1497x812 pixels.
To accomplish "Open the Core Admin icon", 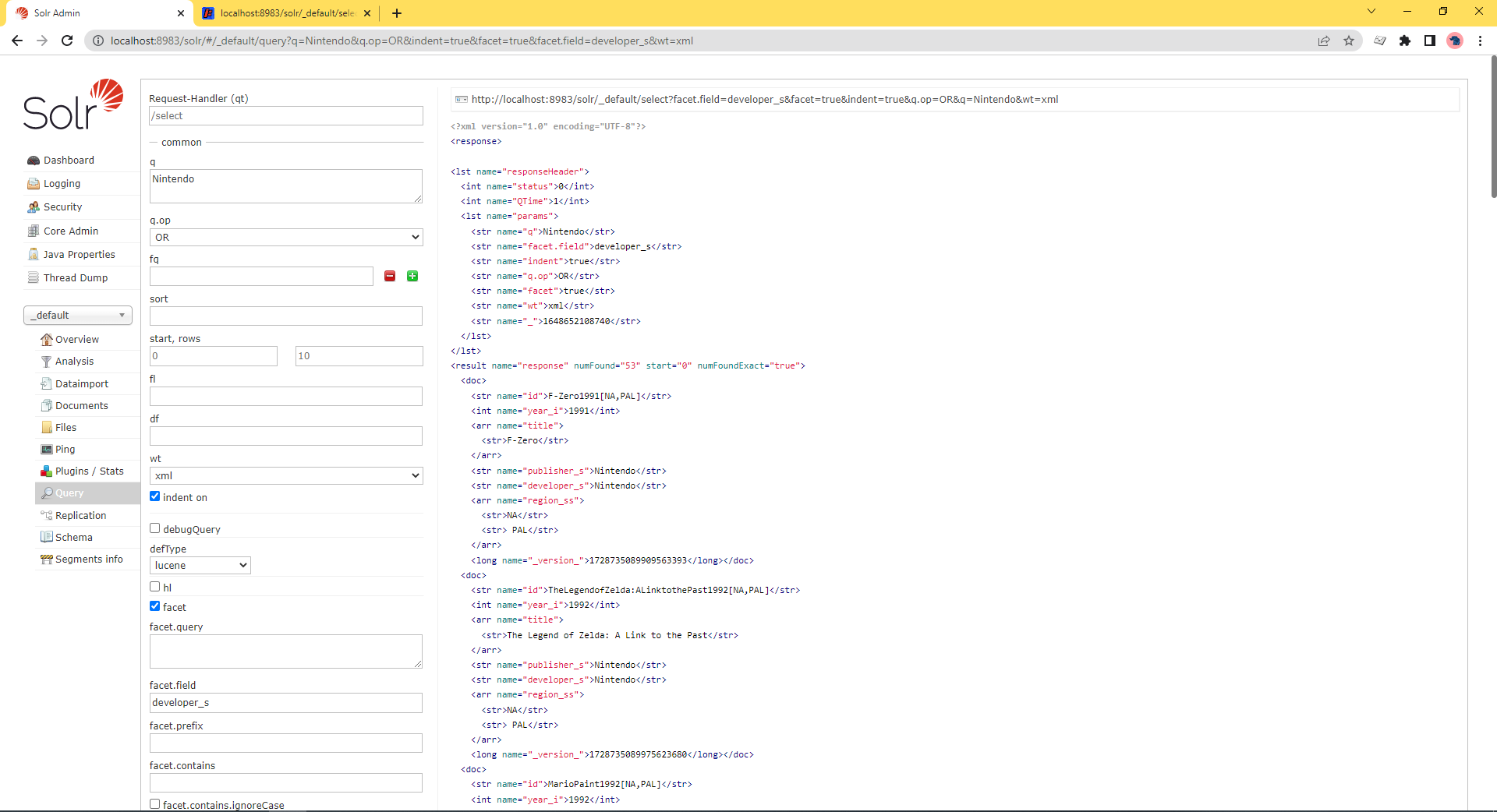I will (34, 231).
